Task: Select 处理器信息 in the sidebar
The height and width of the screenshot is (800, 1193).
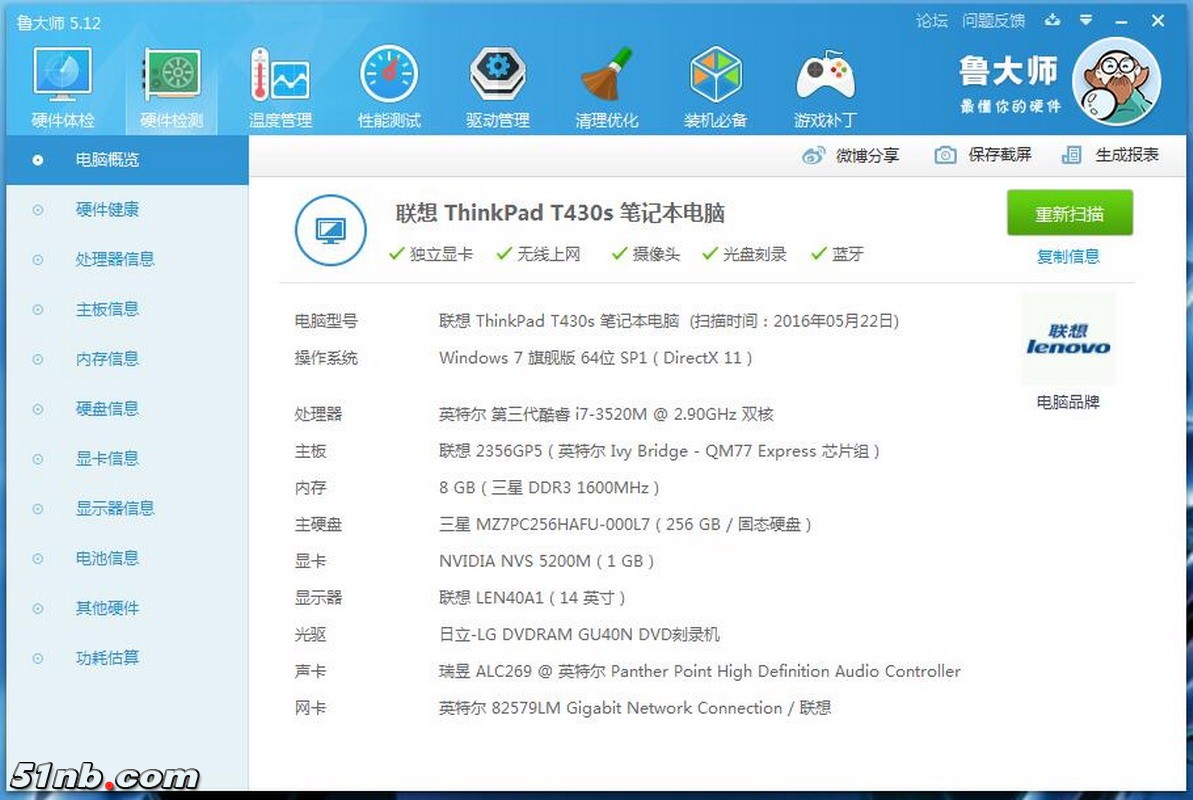Action: coord(115,259)
